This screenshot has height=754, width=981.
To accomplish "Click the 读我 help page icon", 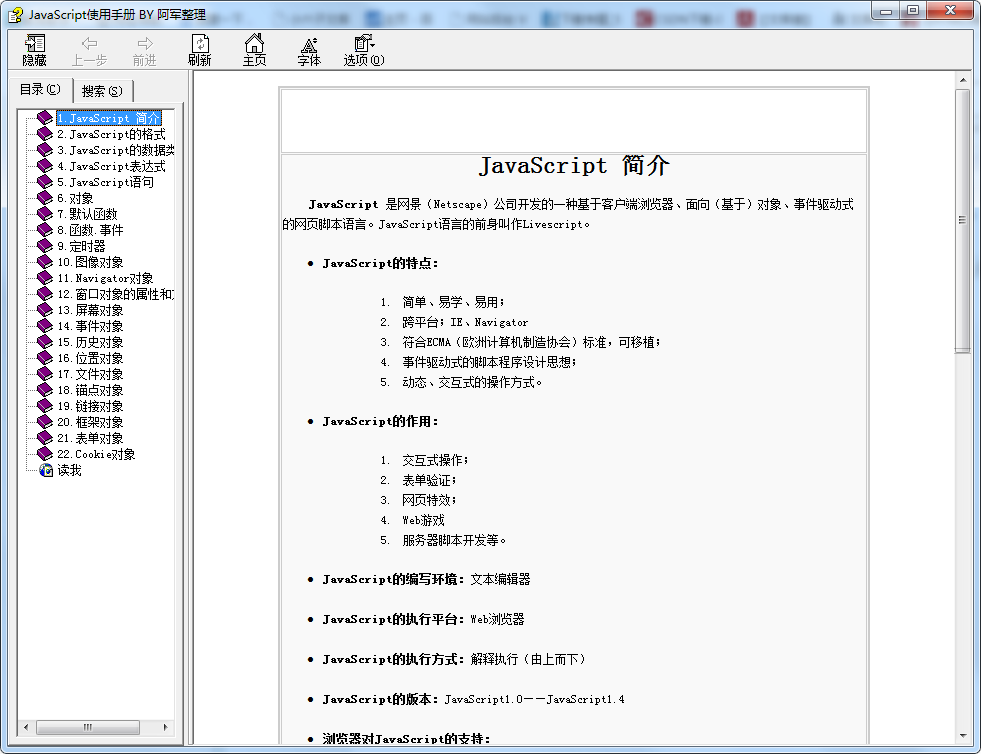I will [46, 470].
